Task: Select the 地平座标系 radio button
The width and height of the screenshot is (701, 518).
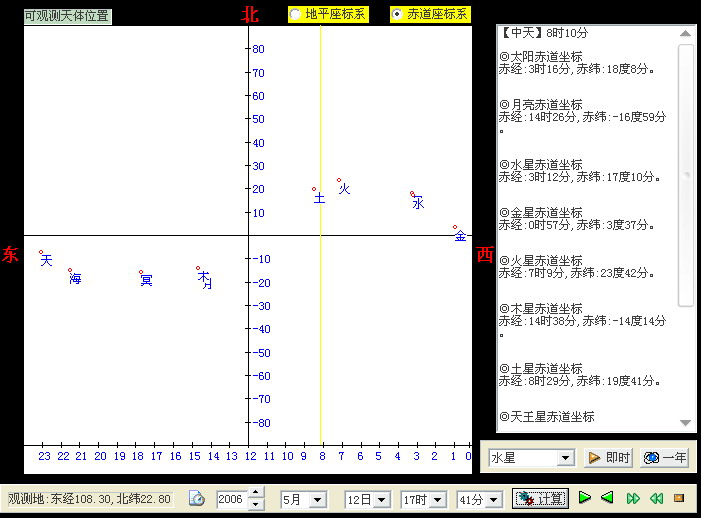Action: 295,14
